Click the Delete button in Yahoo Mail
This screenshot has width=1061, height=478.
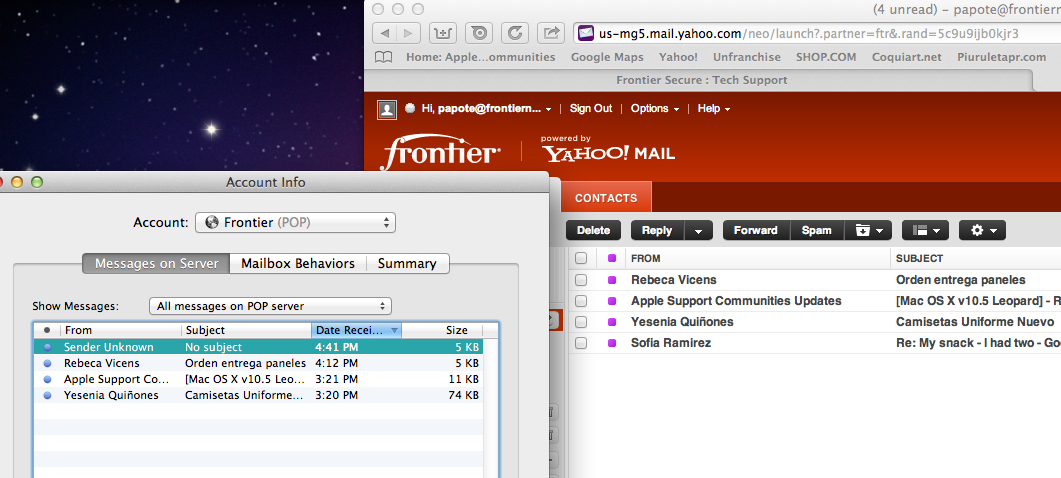click(593, 230)
